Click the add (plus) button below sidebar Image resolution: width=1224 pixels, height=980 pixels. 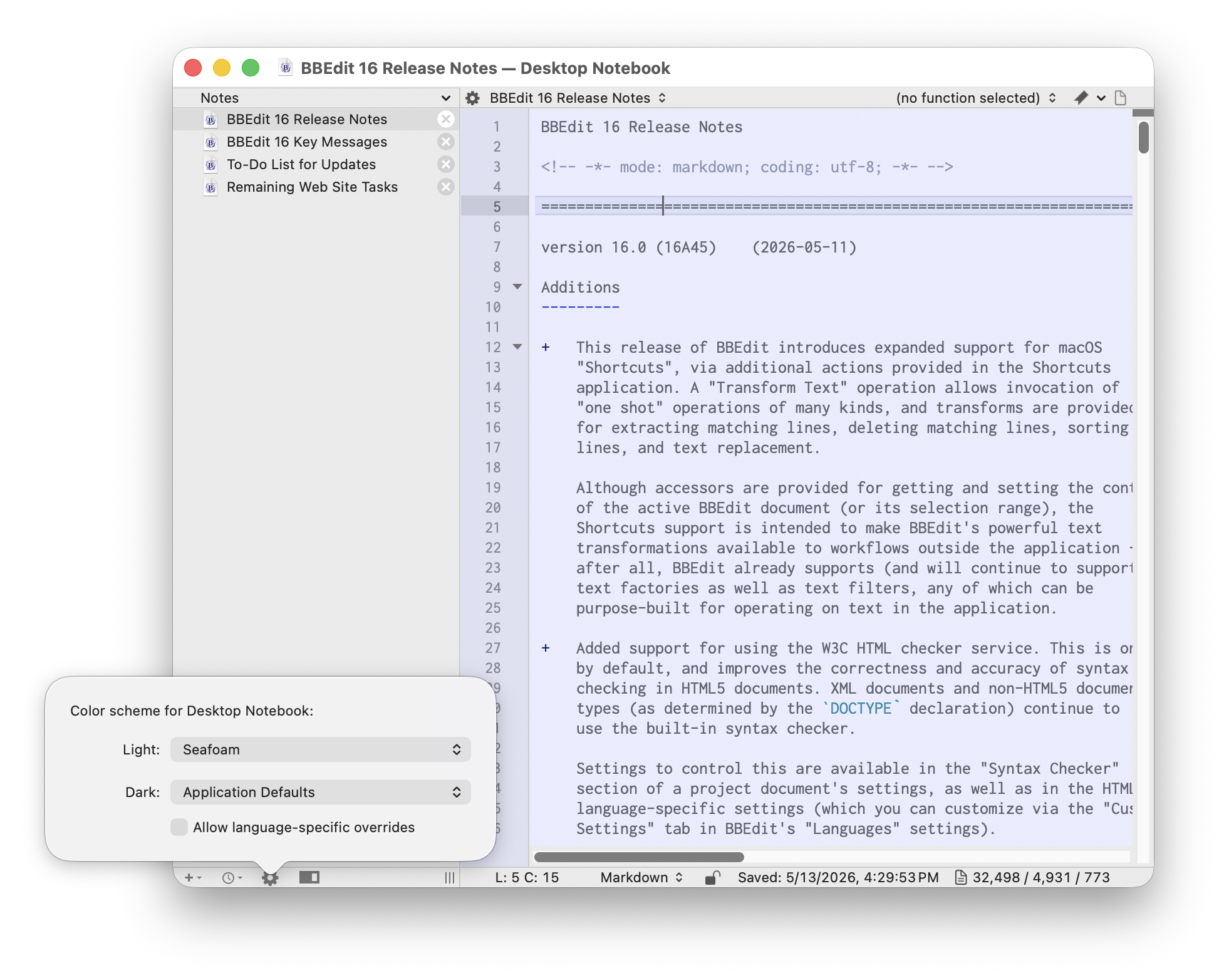[x=192, y=878]
